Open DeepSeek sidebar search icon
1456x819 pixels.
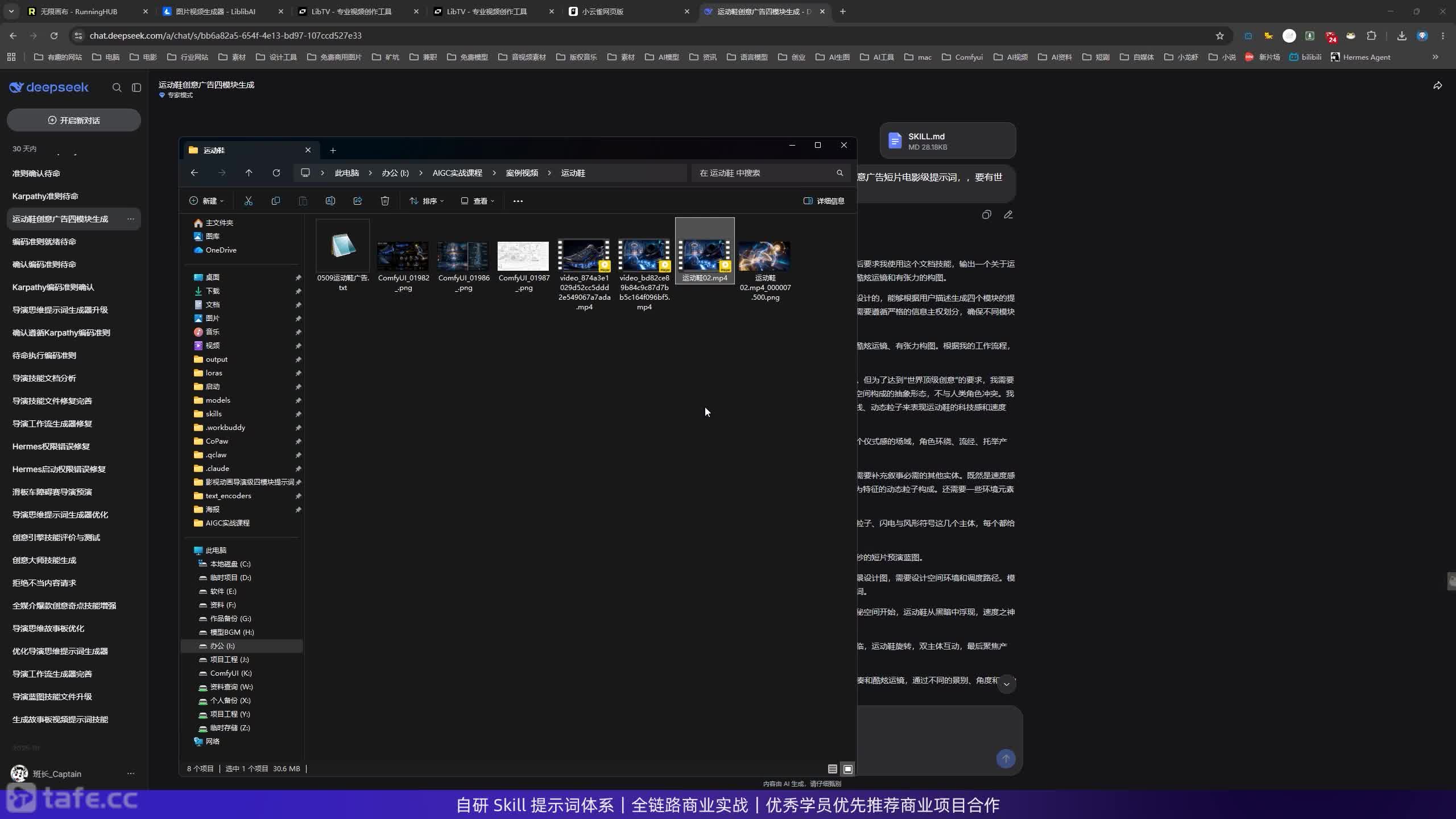(x=117, y=88)
